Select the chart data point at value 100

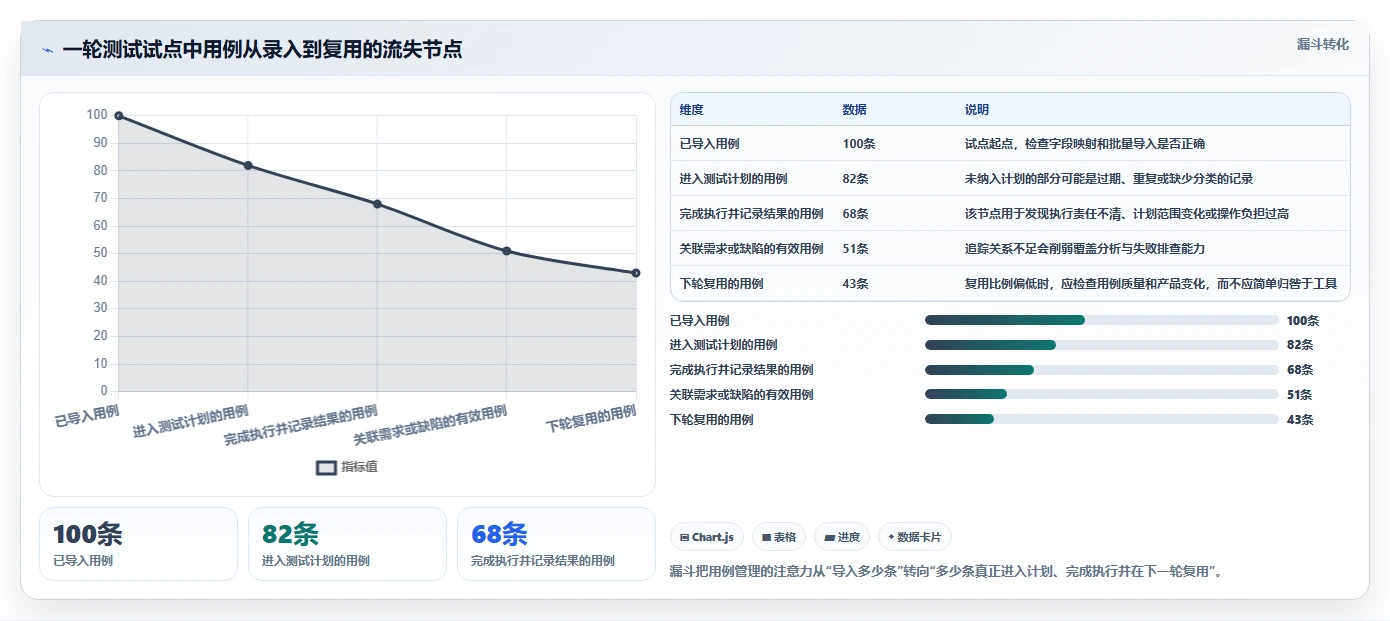(119, 116)
